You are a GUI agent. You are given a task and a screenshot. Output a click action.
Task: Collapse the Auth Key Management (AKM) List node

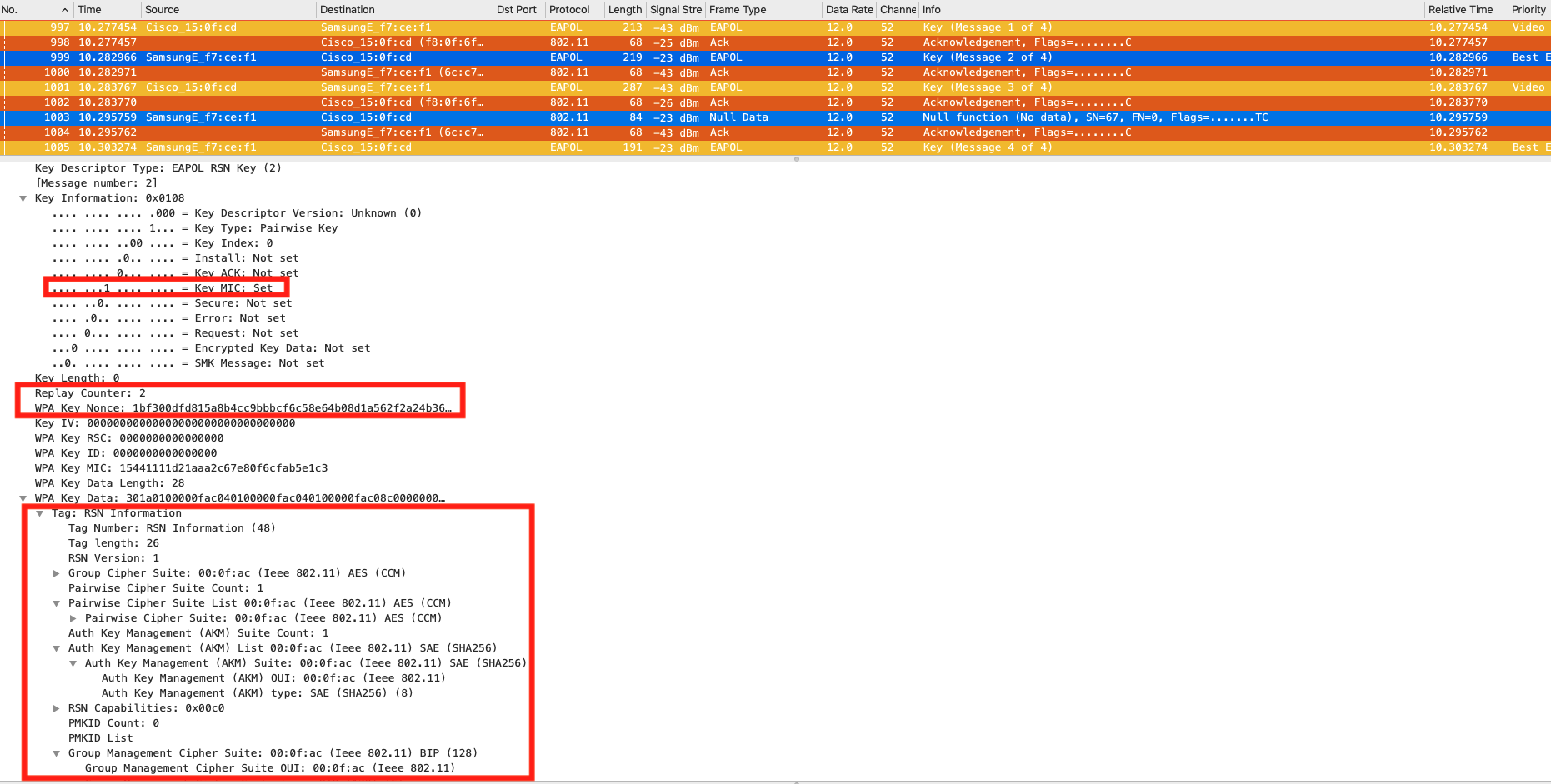[x=56, y=648]
